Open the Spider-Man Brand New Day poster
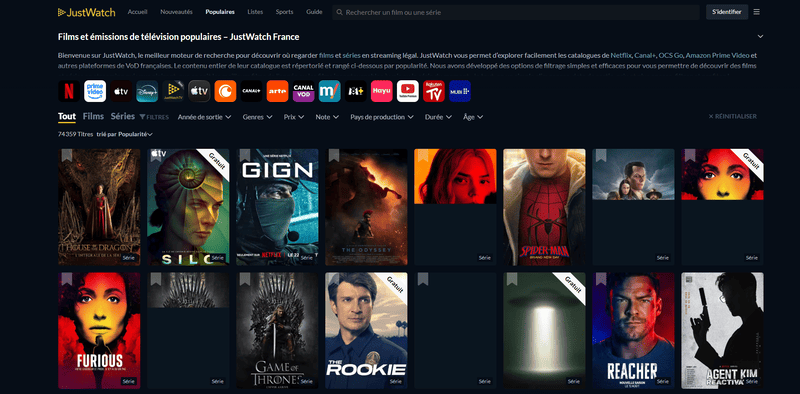This screenshot has width=800, height=394. pyautogui.click(x=544, y=207)
